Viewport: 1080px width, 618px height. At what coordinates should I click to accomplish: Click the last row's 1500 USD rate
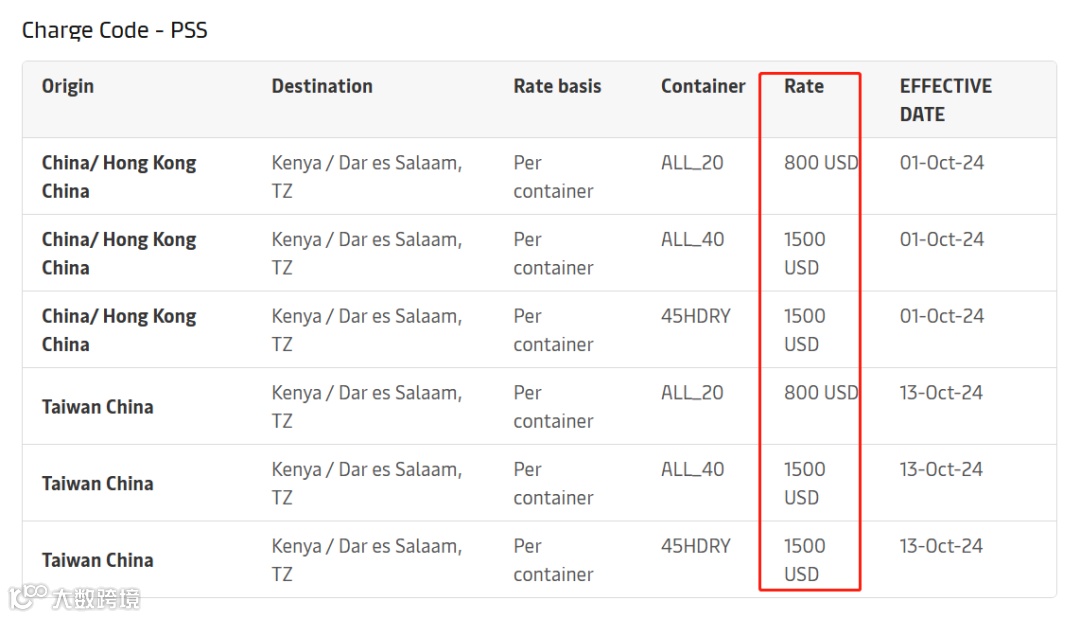(804, 560)
